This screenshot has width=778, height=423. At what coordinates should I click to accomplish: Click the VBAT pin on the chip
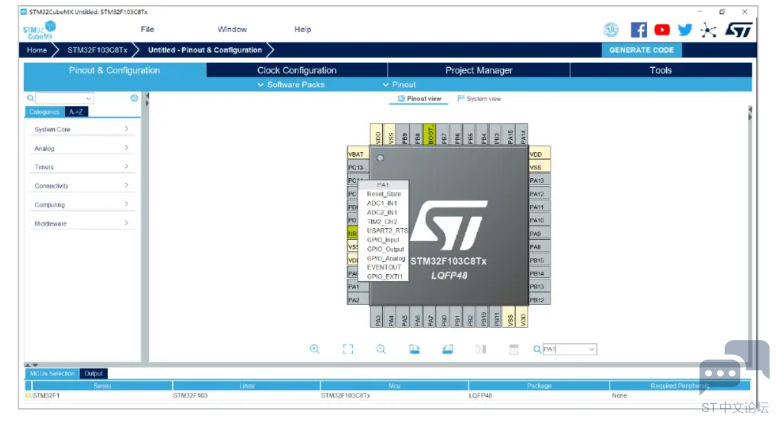358,154
